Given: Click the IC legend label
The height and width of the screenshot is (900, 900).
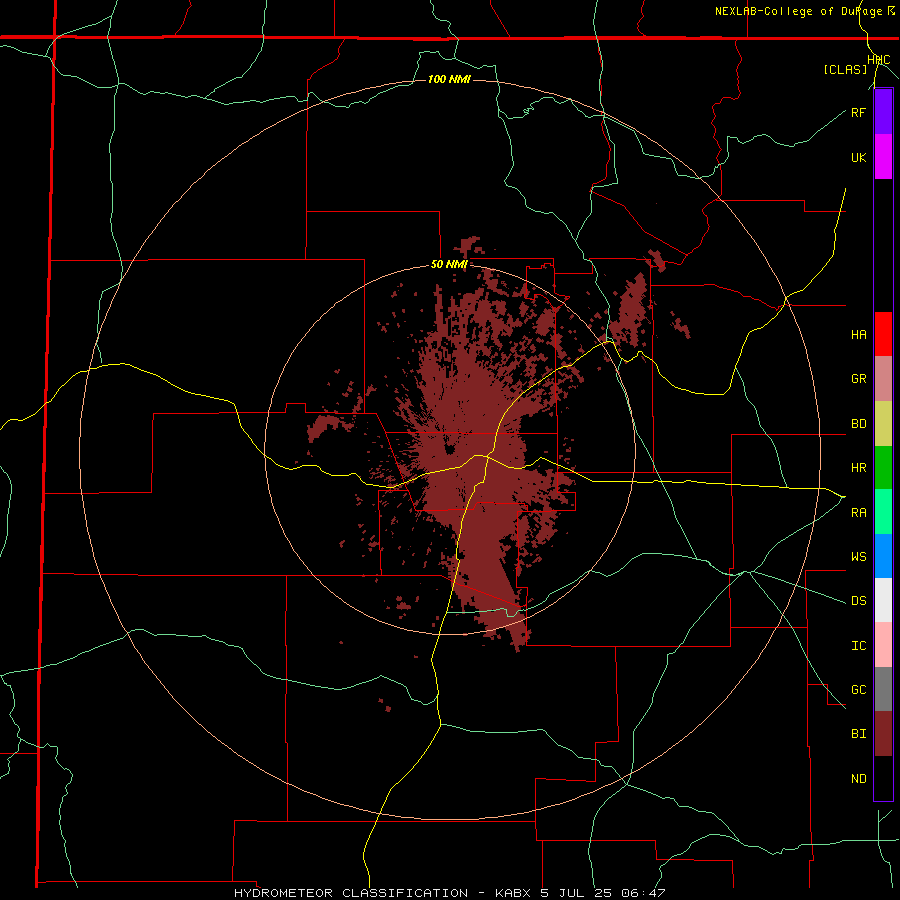Looking at the screenshot, I should [858, 646].
